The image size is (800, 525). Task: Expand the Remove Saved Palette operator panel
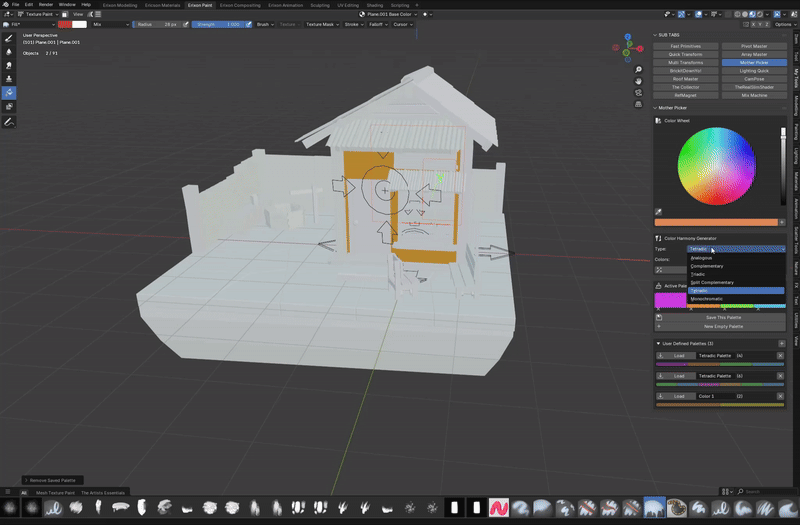[x=52, y=480]
